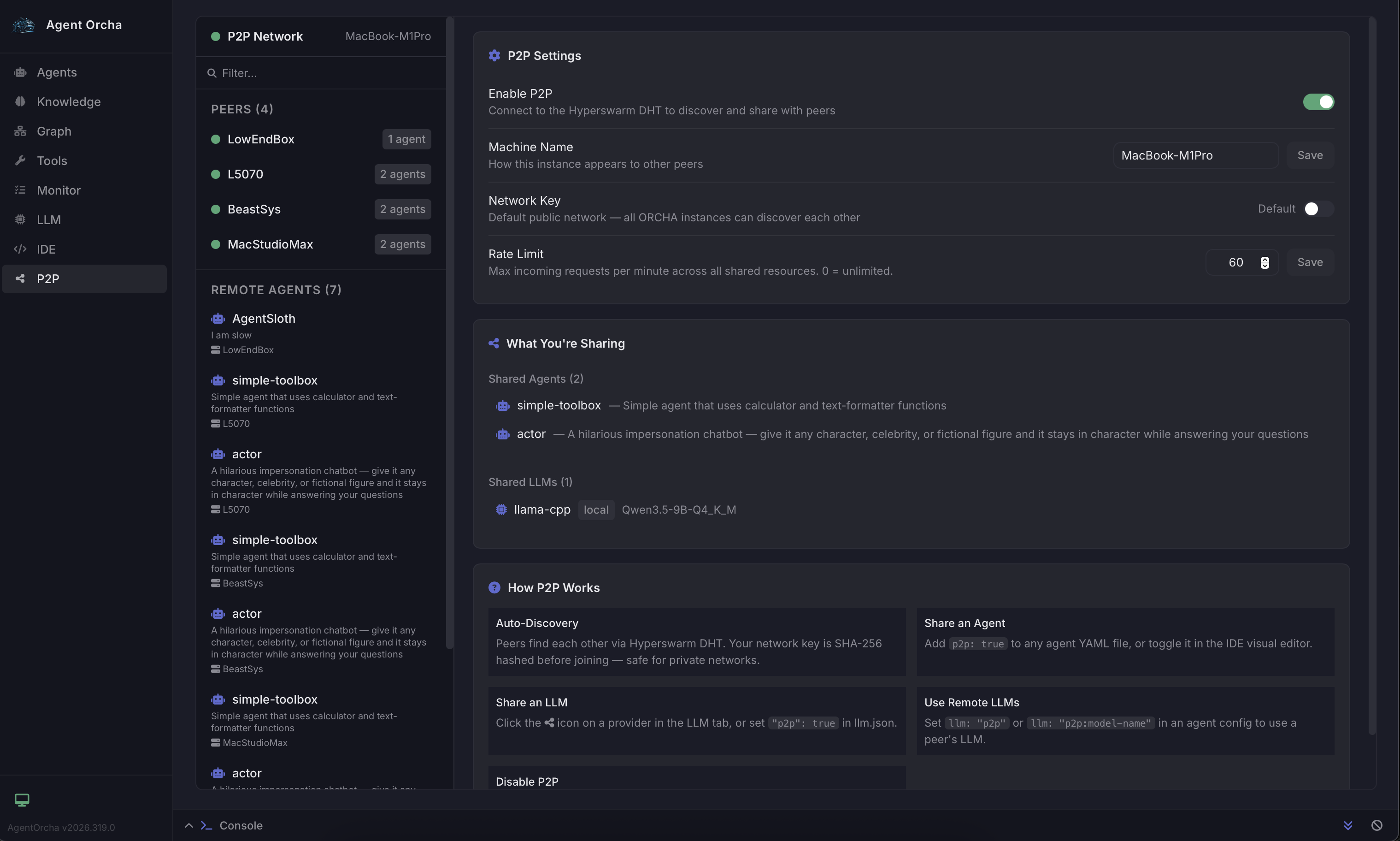
Task: Click the monitor display icon in sidebar footer
Action: click(x=22, y=800)
